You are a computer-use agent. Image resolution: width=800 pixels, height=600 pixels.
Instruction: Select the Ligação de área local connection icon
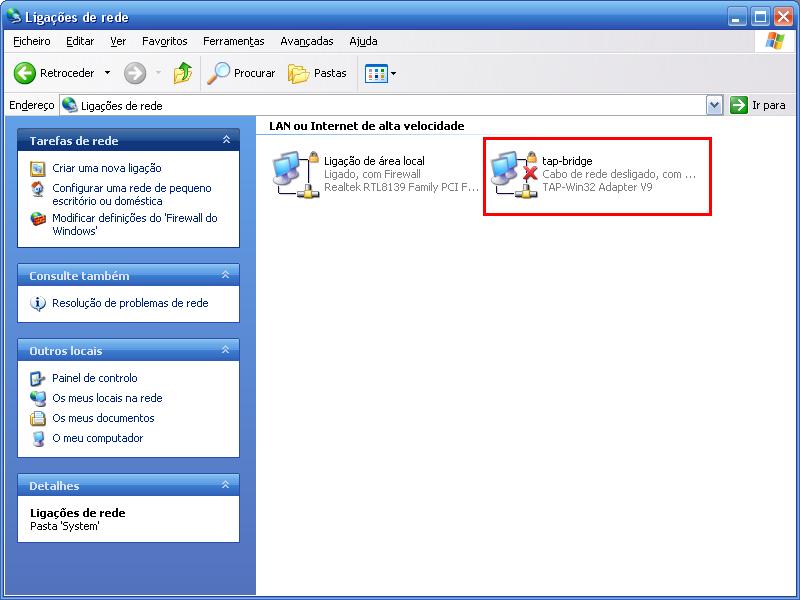click(297, 174)
